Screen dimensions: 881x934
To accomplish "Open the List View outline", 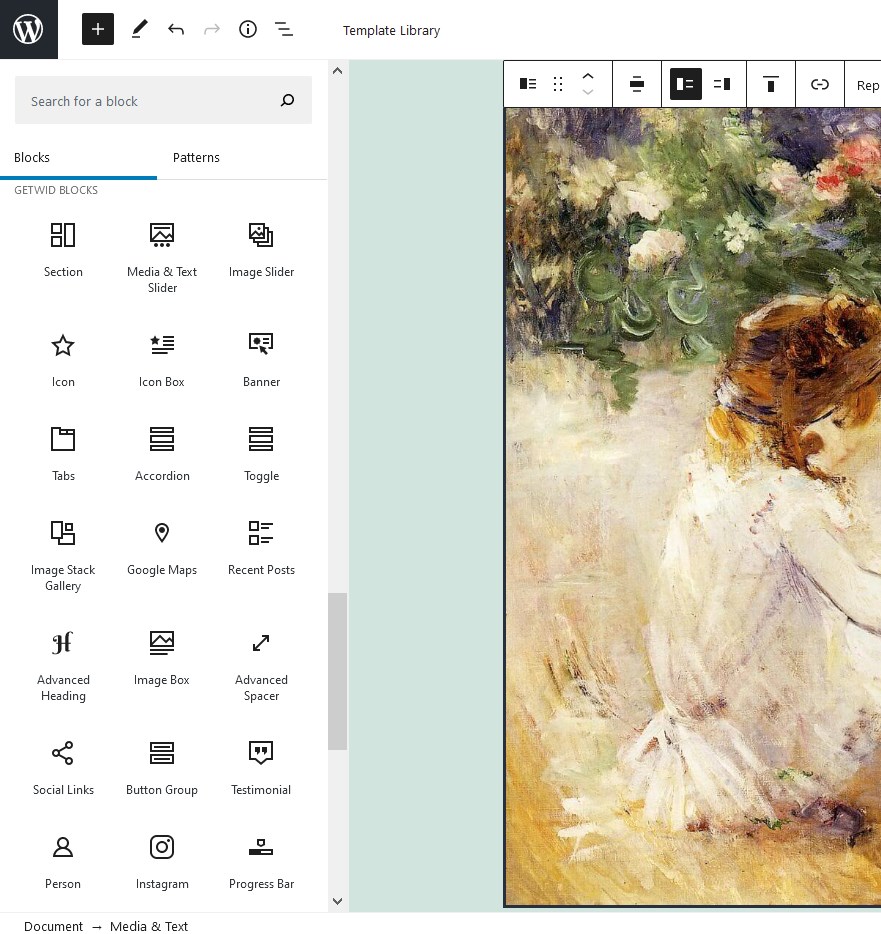I will coord(284,29).
